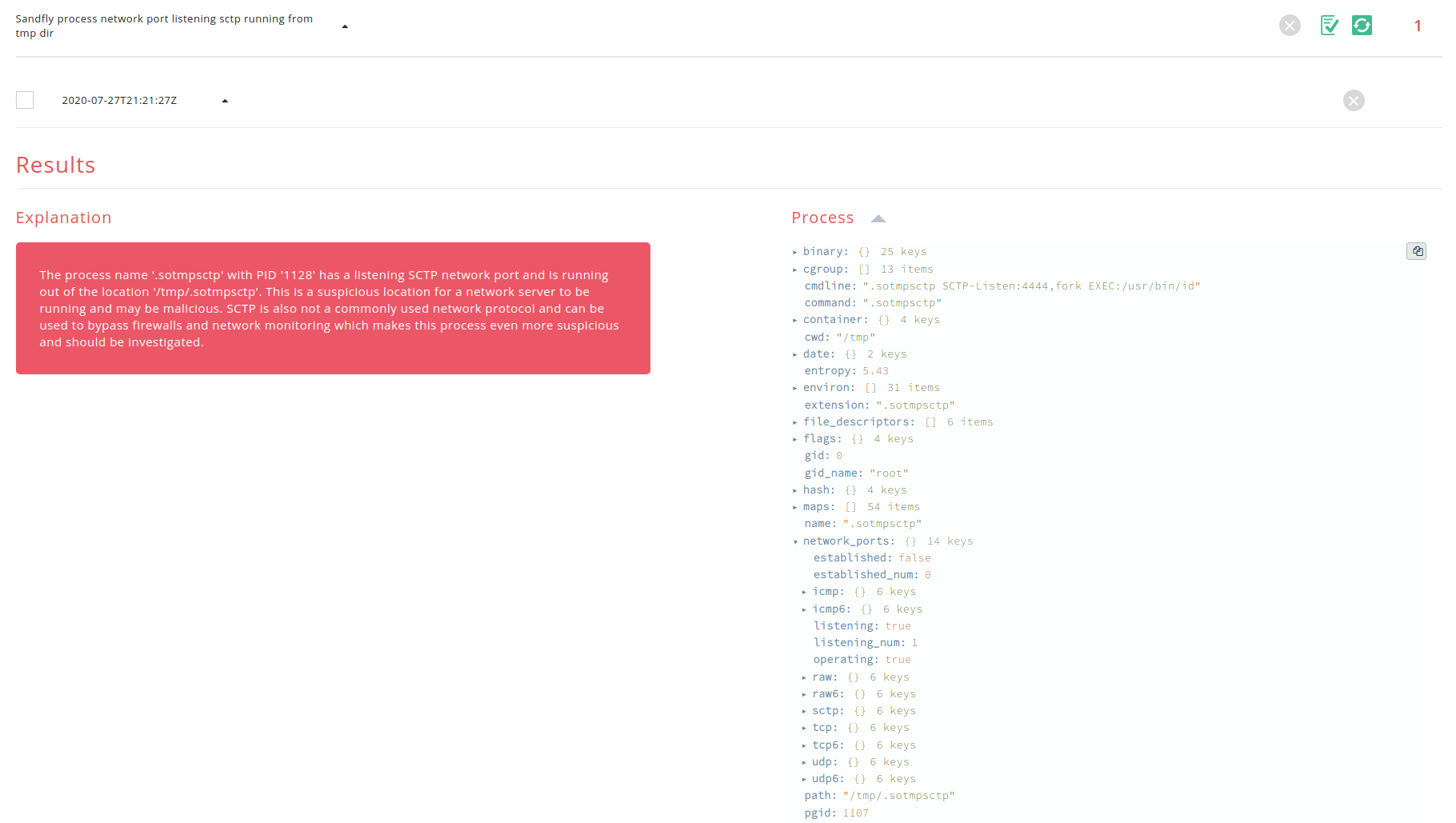
Task: Expand the date node
Action: click(x=795, y=354)
